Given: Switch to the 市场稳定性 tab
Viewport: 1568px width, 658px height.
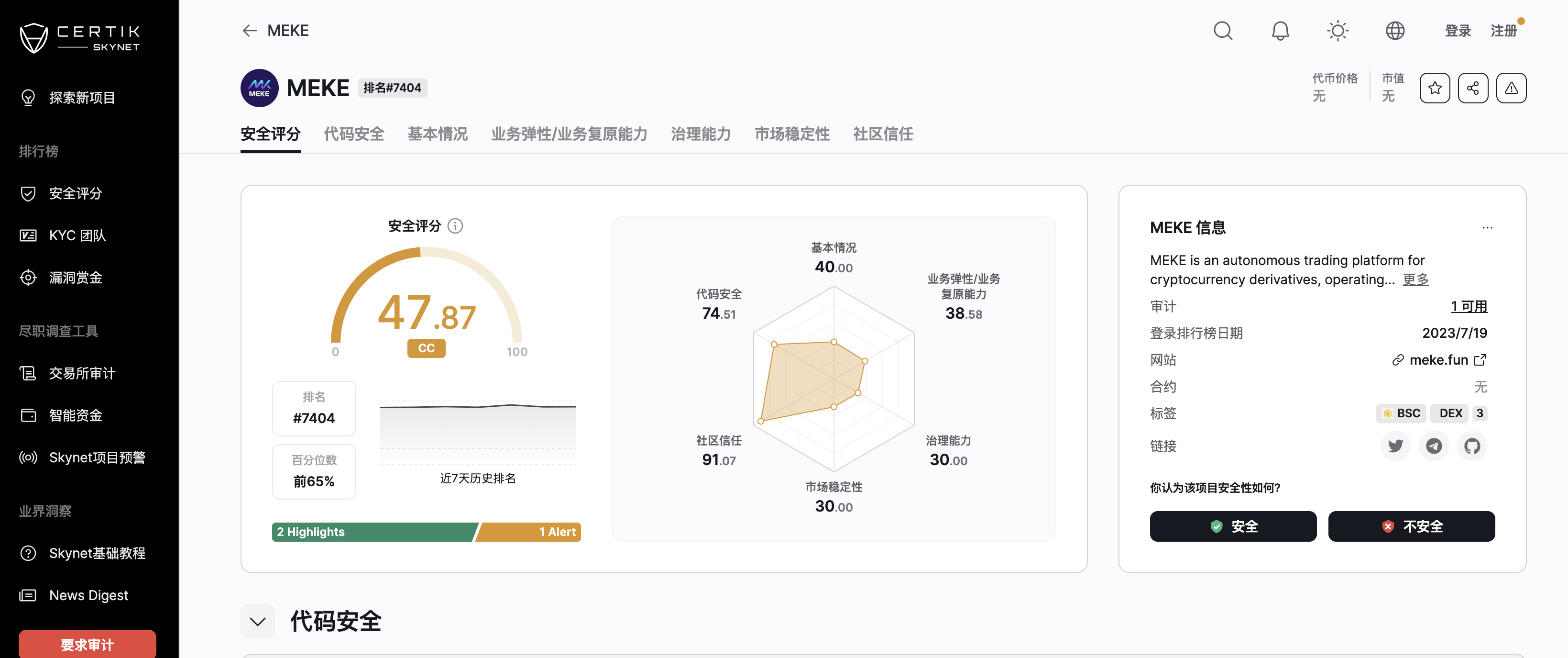Looking at the screenshot, I should pos(791,134).
